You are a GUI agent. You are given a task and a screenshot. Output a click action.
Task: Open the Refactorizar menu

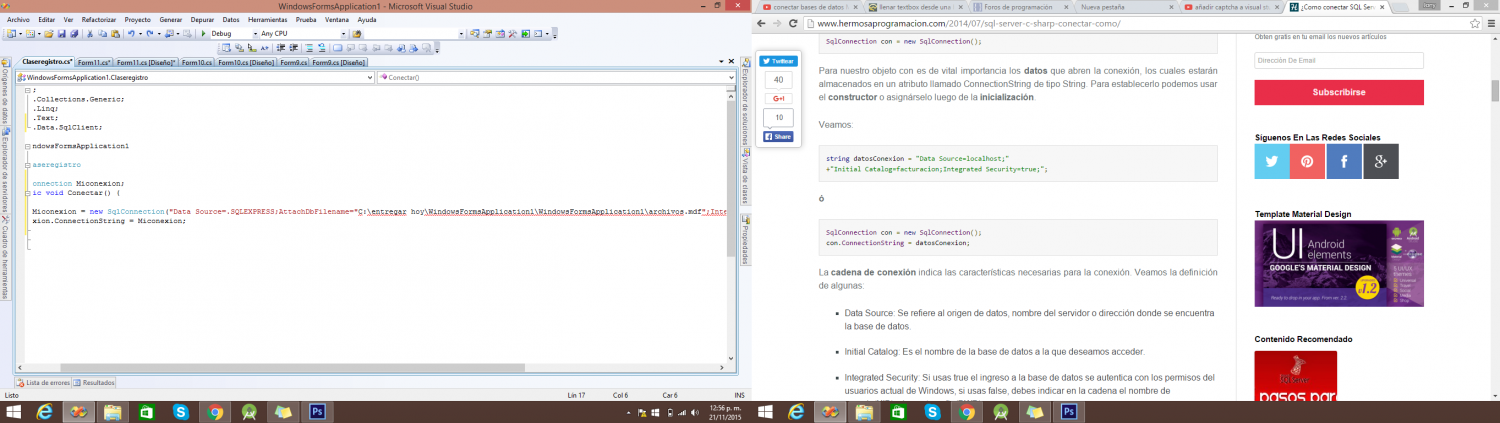[x=99, y=19]
